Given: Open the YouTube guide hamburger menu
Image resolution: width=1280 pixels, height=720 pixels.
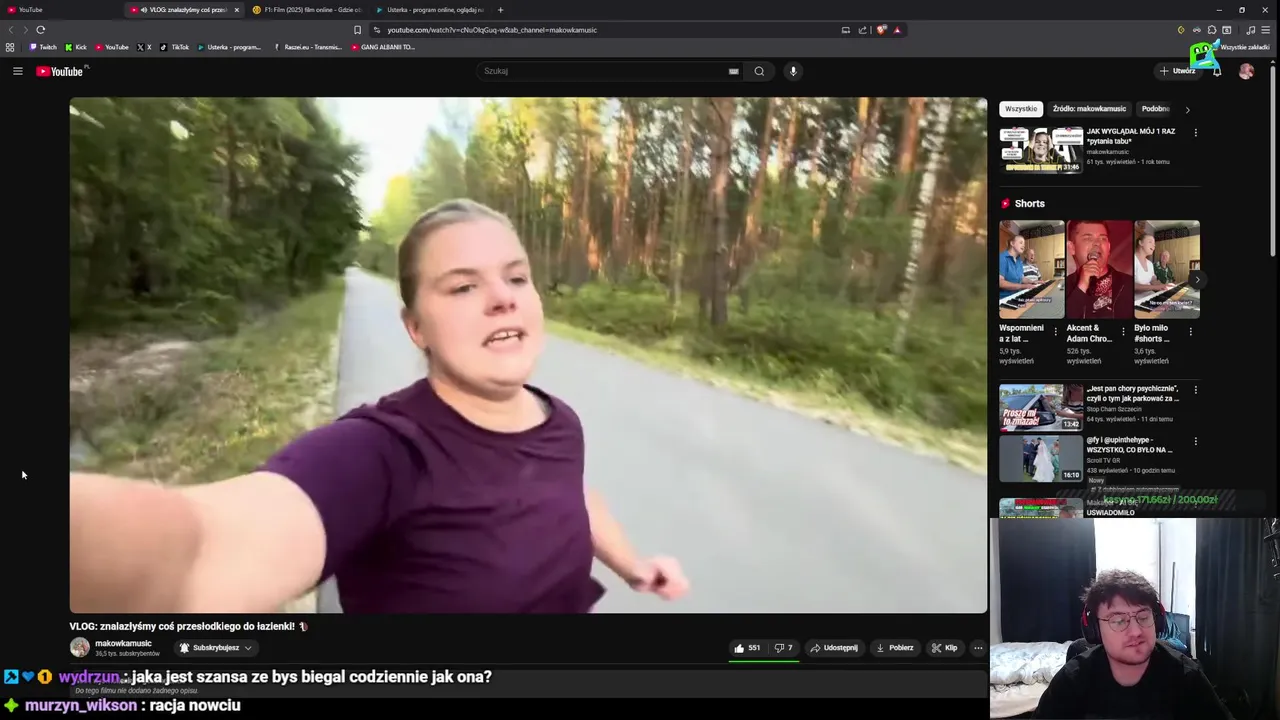Looking at the screenshot, I should [x=17, y=71].
